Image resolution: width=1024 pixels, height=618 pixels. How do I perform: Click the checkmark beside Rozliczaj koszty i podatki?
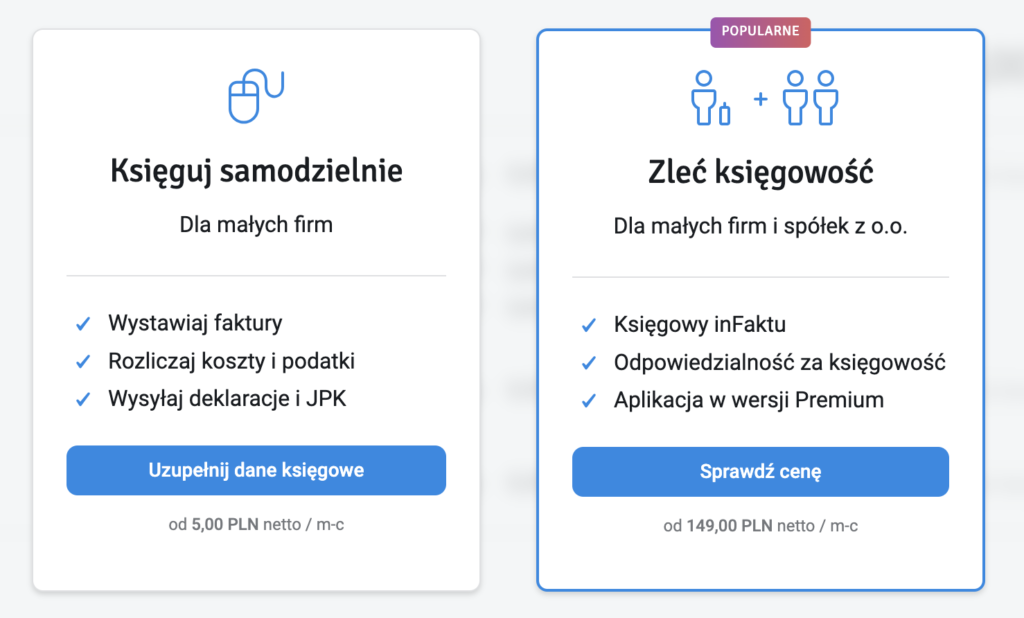pos(83,362)
